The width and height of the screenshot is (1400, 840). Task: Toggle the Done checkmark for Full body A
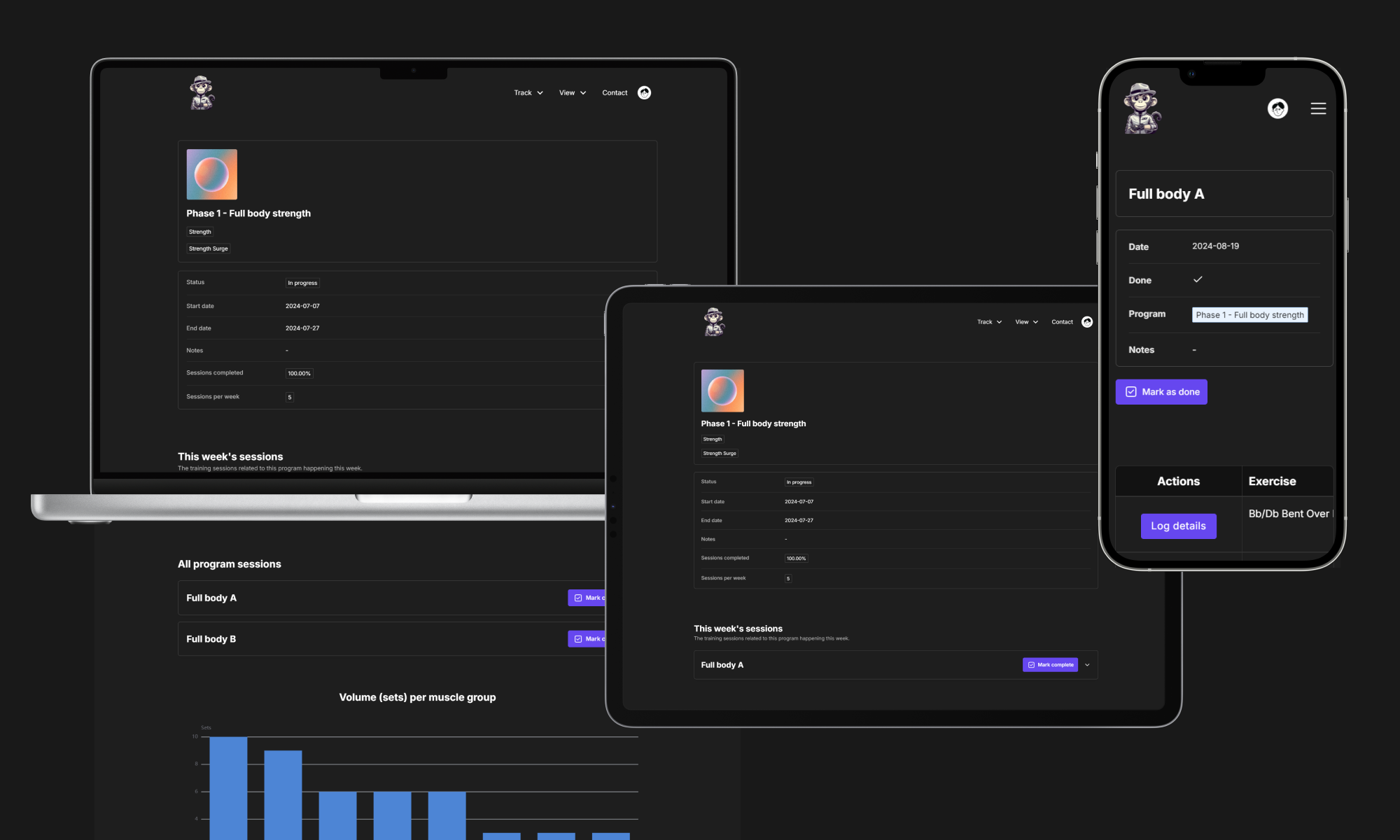tap(1198, 279)
